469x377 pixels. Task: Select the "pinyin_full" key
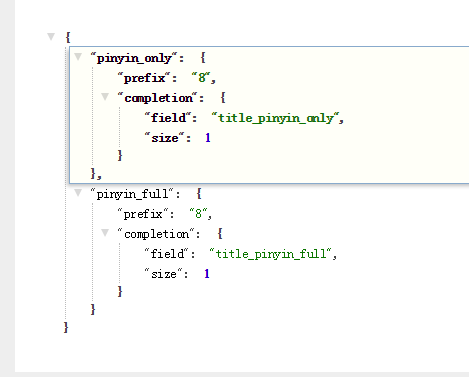click(132, 194)
